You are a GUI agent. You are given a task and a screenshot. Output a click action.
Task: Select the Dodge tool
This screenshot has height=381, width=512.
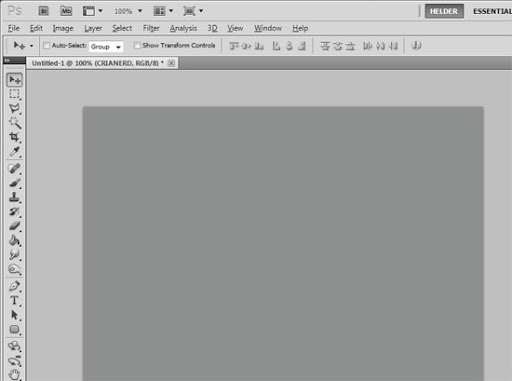click(14, 269)
